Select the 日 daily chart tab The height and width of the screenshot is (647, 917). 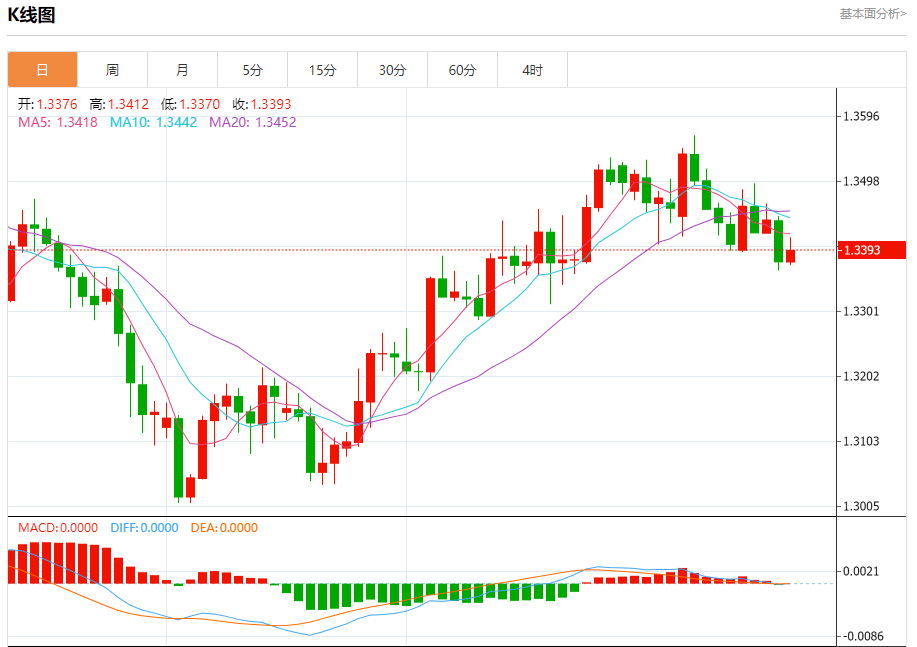point(42,70)
